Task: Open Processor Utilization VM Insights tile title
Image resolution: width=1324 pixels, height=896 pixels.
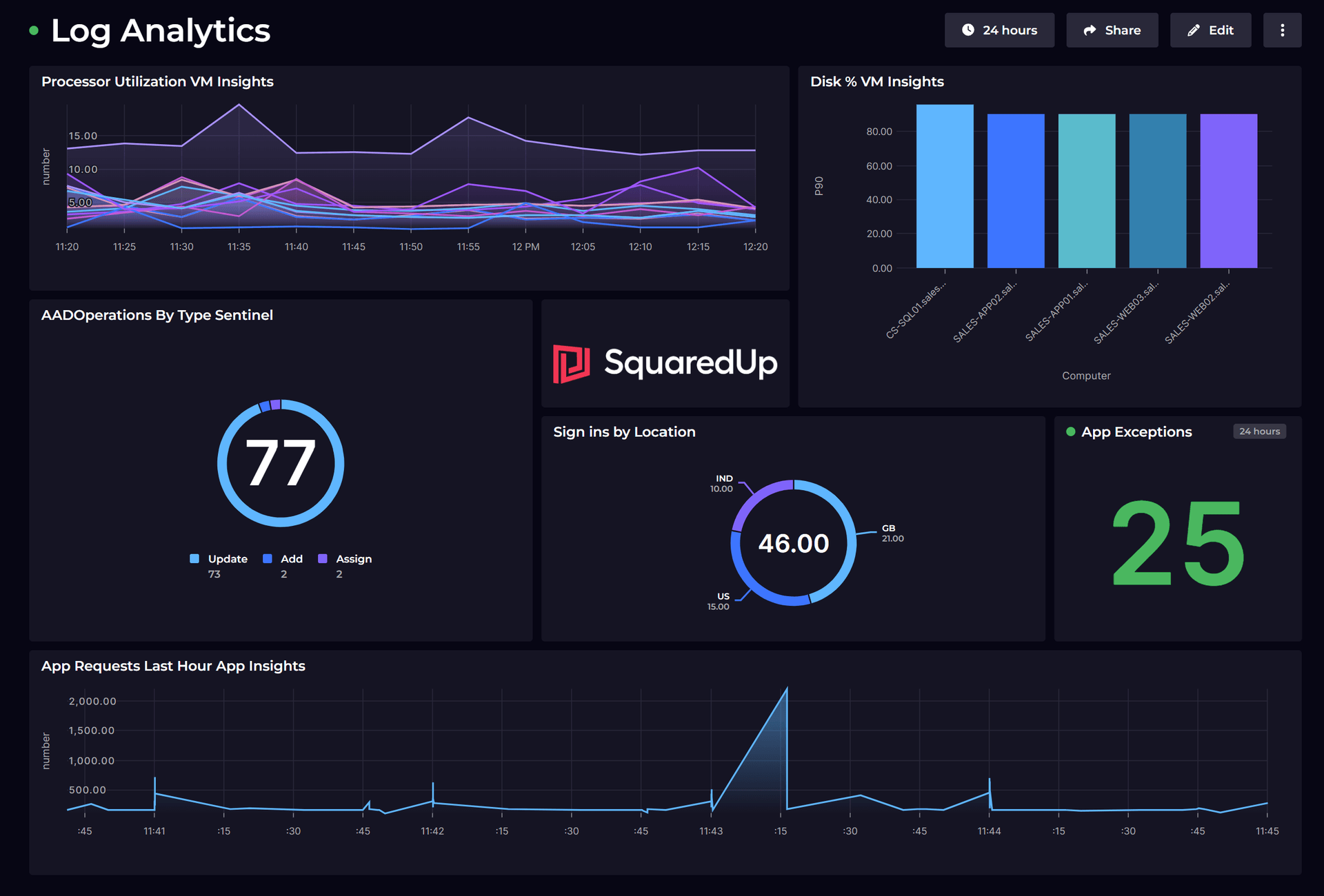Action: (x=157, y=81)
